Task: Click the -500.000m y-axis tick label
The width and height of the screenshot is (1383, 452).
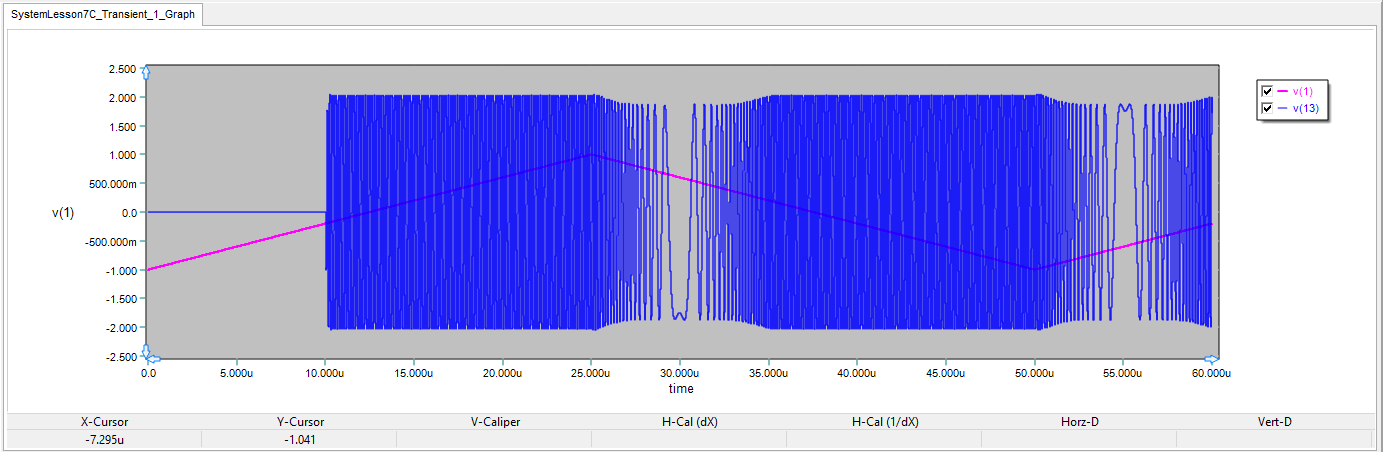Action: (109, 242)
